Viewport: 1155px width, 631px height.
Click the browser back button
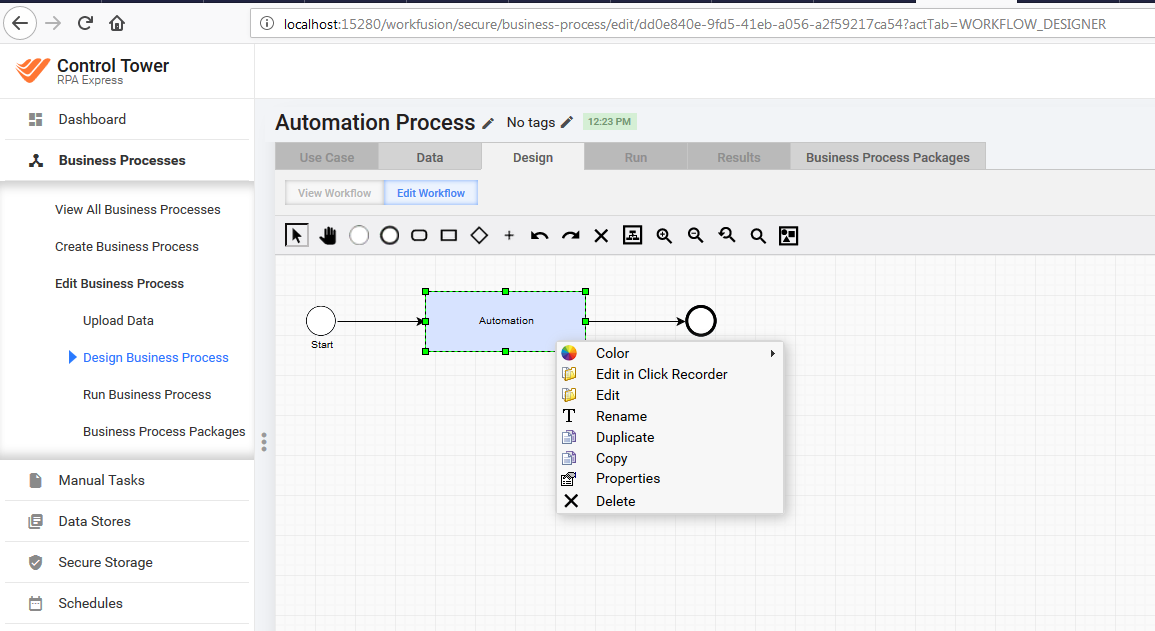pyautogui.click(x=20, y=24)
